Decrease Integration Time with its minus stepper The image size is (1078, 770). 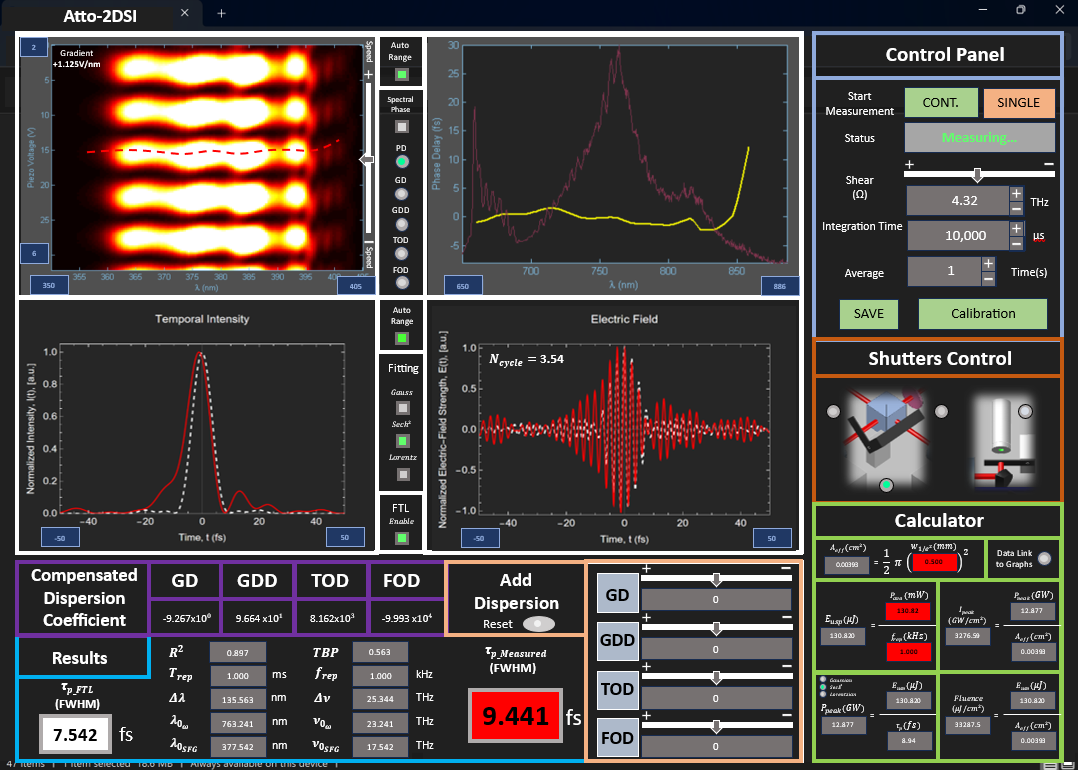1015,243
